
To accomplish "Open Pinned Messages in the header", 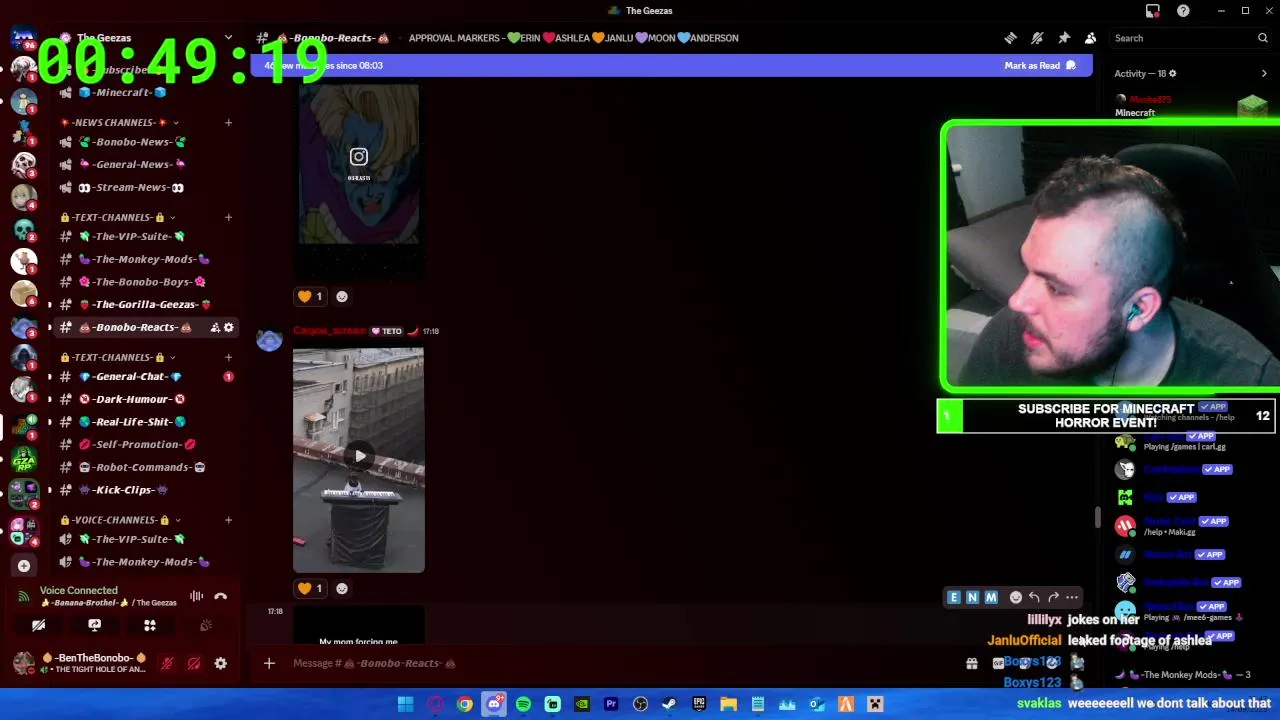I will coord(1064,38).
